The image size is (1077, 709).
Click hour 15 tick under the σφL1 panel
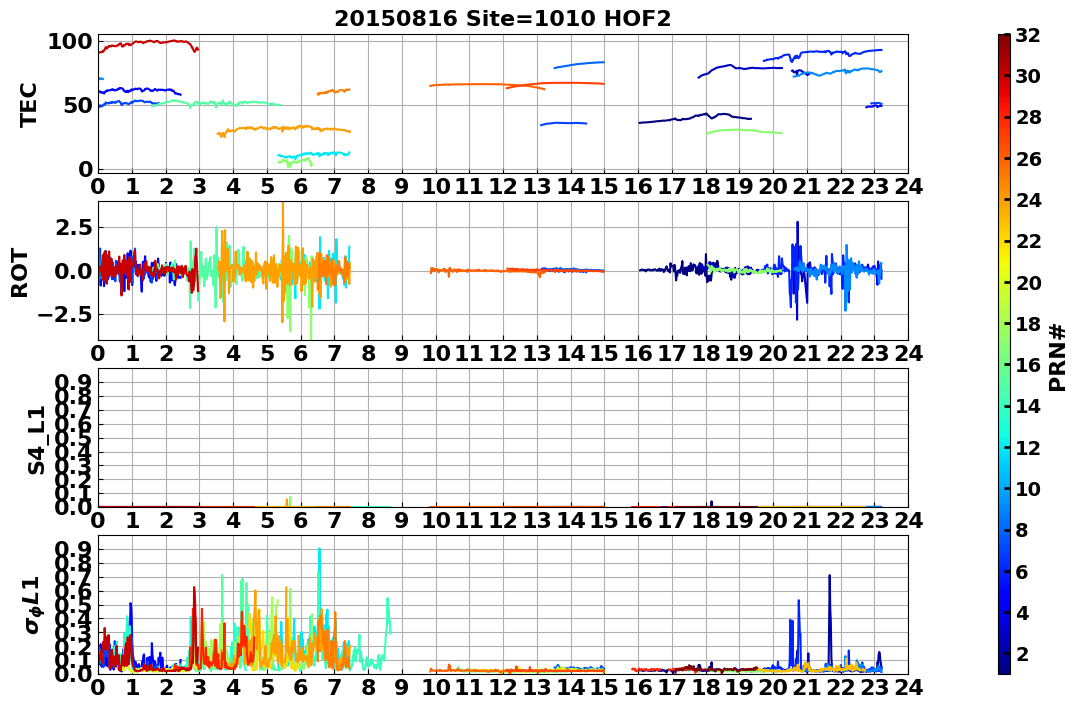point(604,687)
